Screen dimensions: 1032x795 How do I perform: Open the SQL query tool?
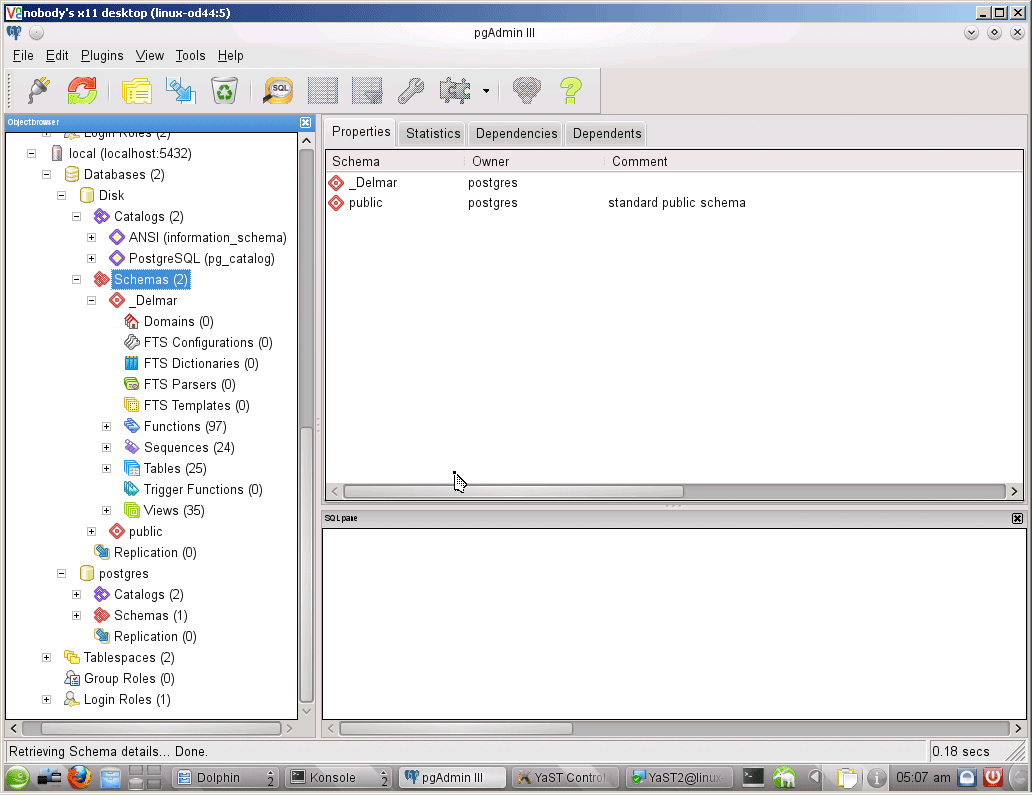[x=278, y=90]
